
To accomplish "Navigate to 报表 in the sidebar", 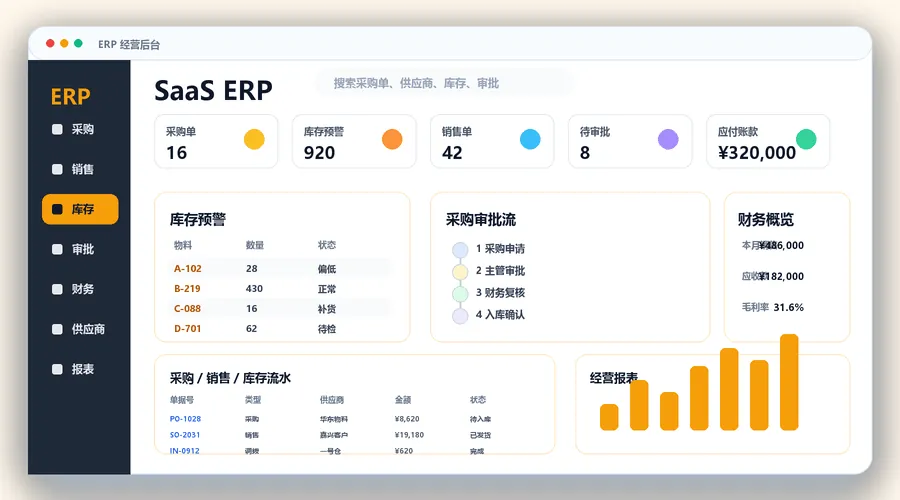I will (x=80, y=369).
